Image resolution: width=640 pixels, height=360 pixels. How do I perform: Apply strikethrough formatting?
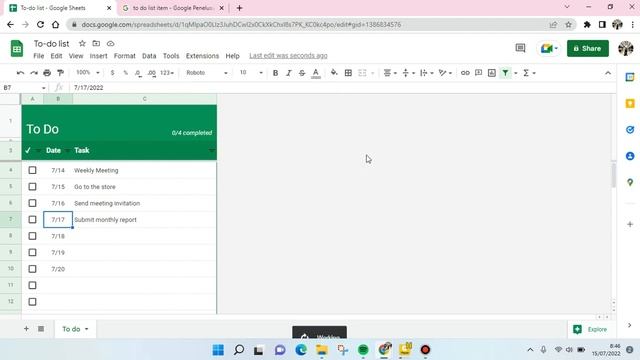[x=302, y=73]
